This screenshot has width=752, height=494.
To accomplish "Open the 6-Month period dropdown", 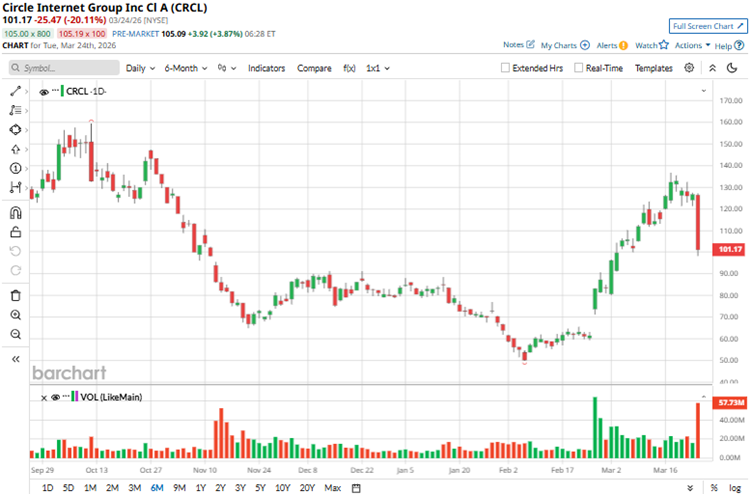I will pyautogui.click(x=186, y=68).
